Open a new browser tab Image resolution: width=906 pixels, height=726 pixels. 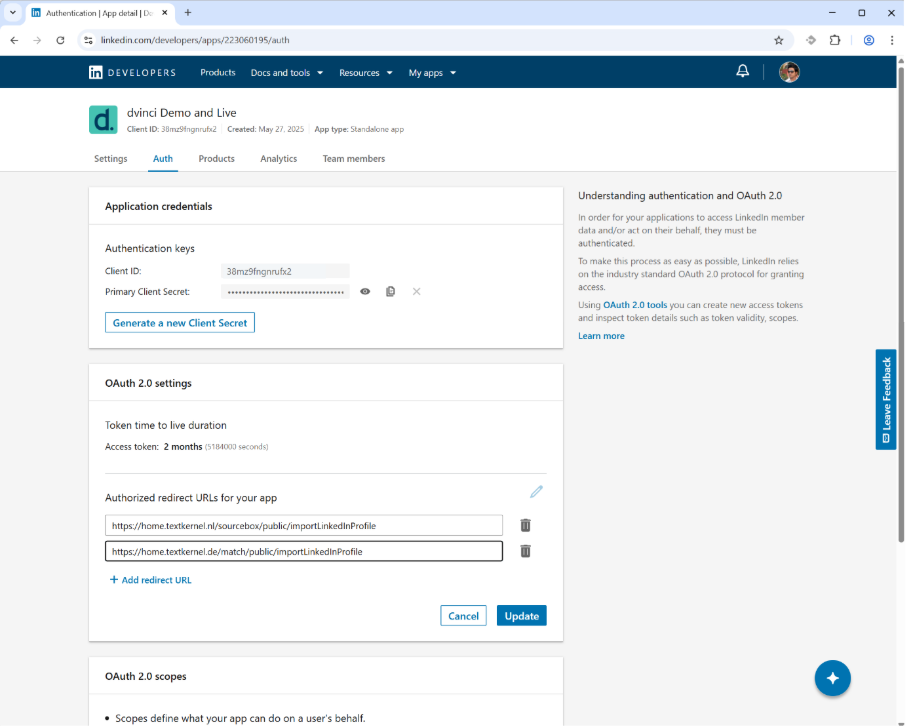coord(188,13)
